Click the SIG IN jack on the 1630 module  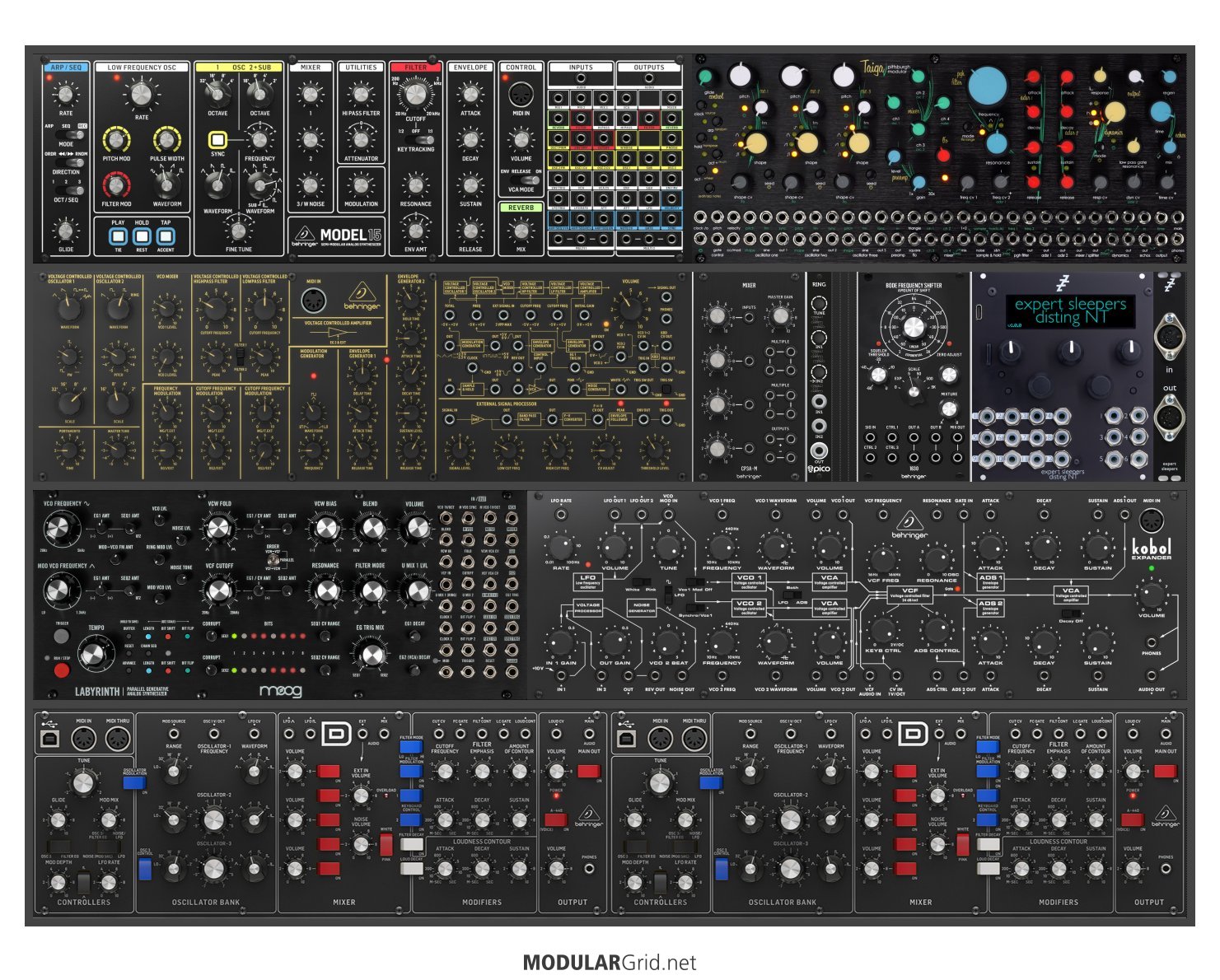[870, 437]
